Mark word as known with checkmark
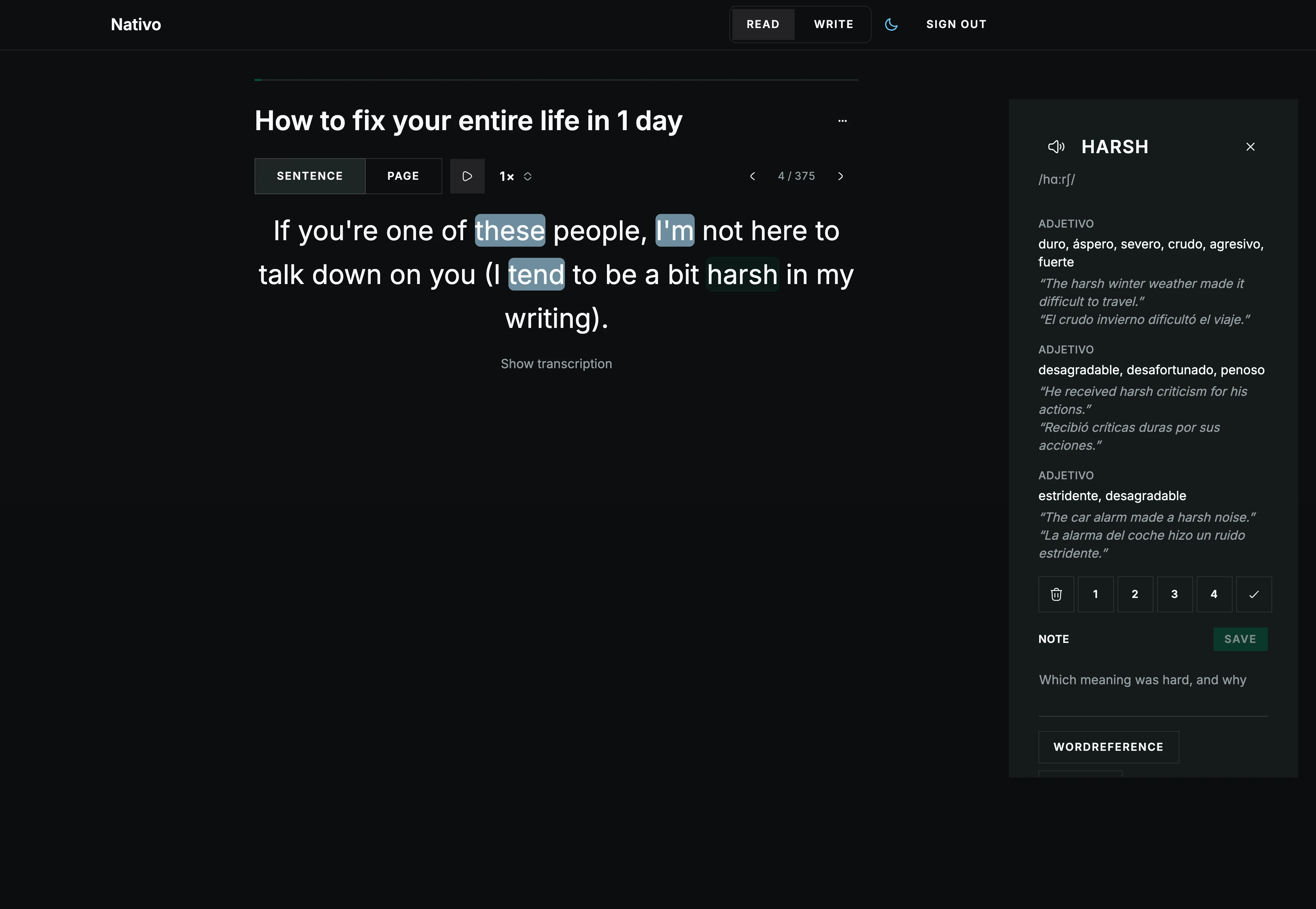 pos(1254,594)
